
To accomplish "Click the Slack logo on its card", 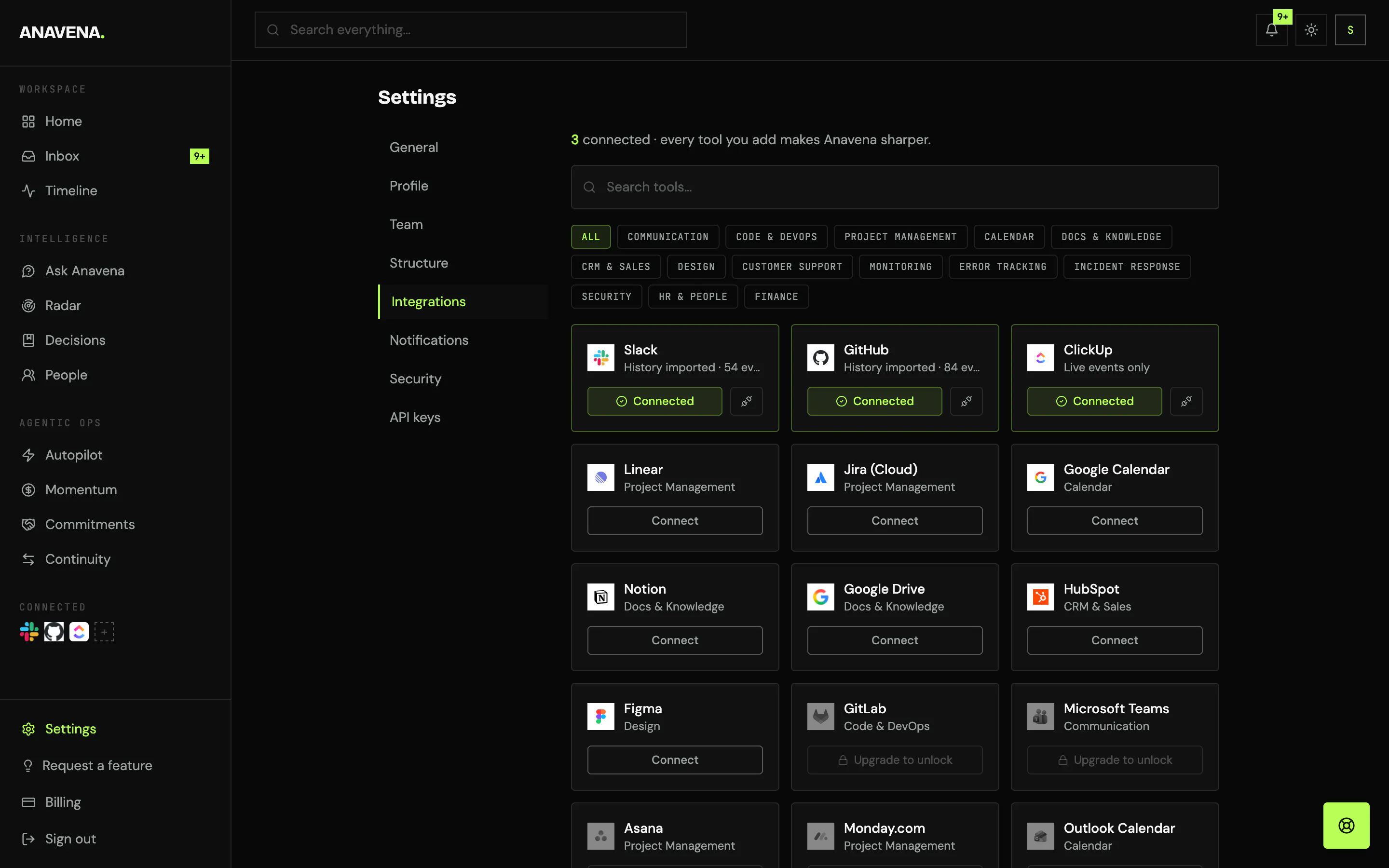I will [601, 358].
